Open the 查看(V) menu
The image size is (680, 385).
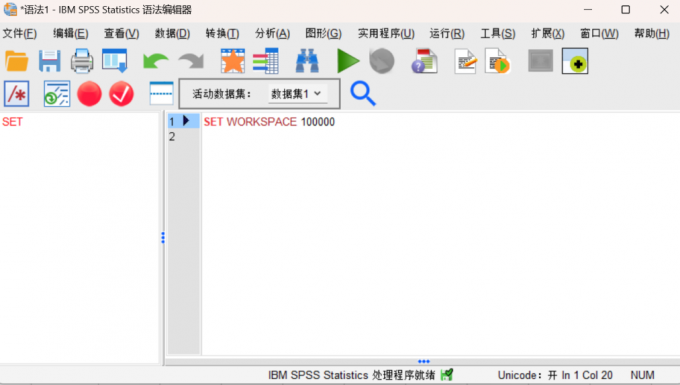pyautogui.click(x=121, y=33)
